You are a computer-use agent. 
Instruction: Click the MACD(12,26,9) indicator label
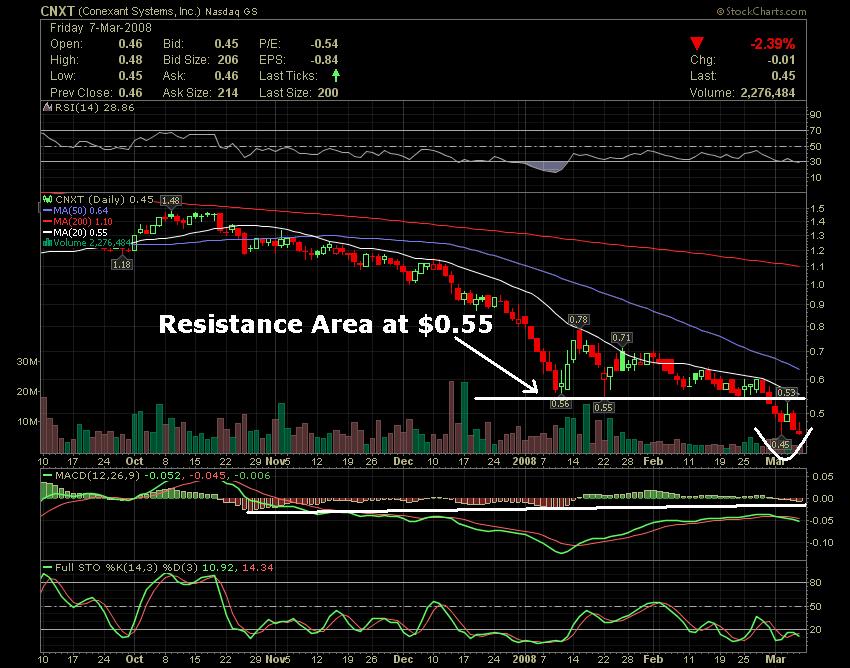pyautogui.click(x=98, y=476)
